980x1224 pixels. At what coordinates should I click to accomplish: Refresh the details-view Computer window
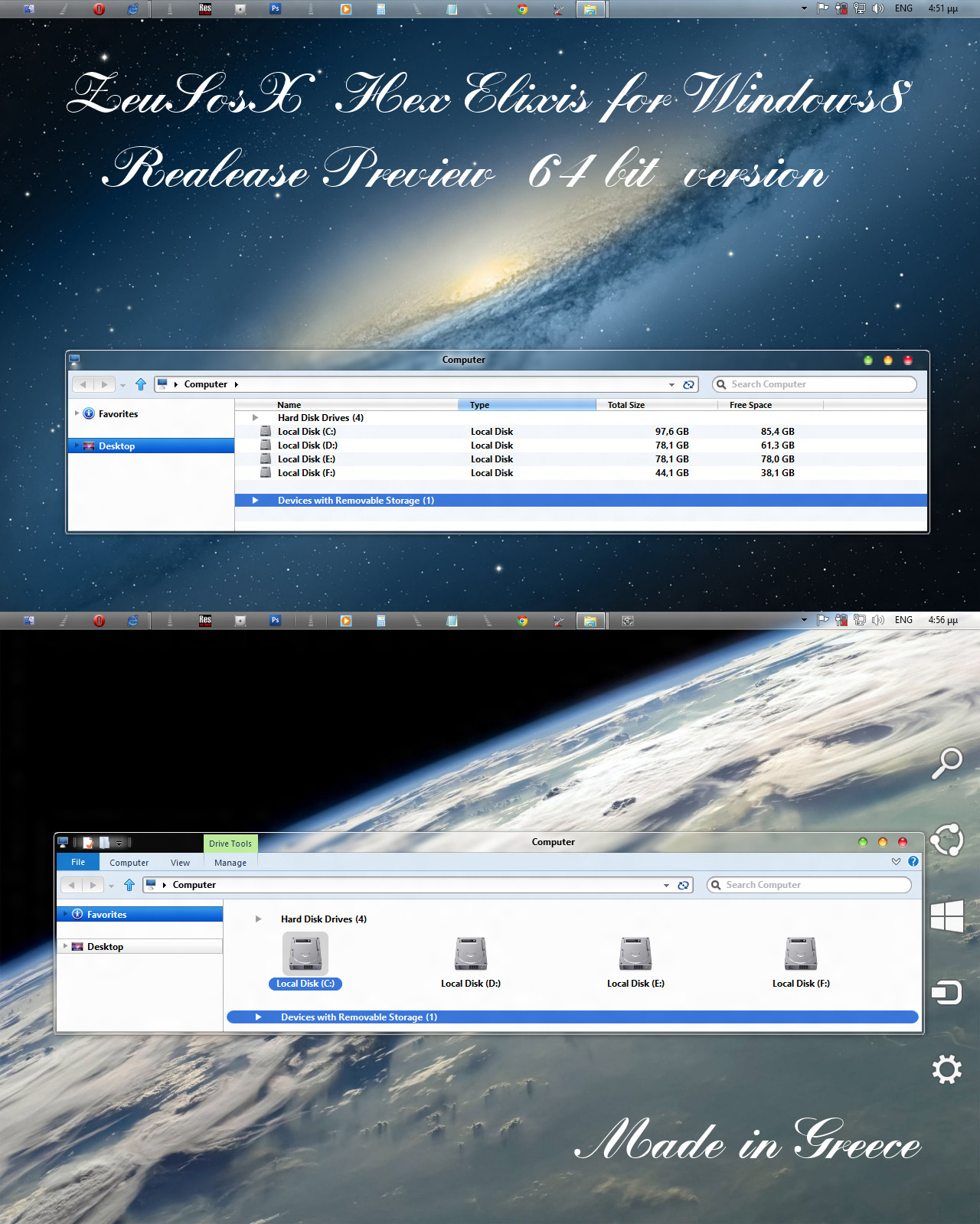688,384
